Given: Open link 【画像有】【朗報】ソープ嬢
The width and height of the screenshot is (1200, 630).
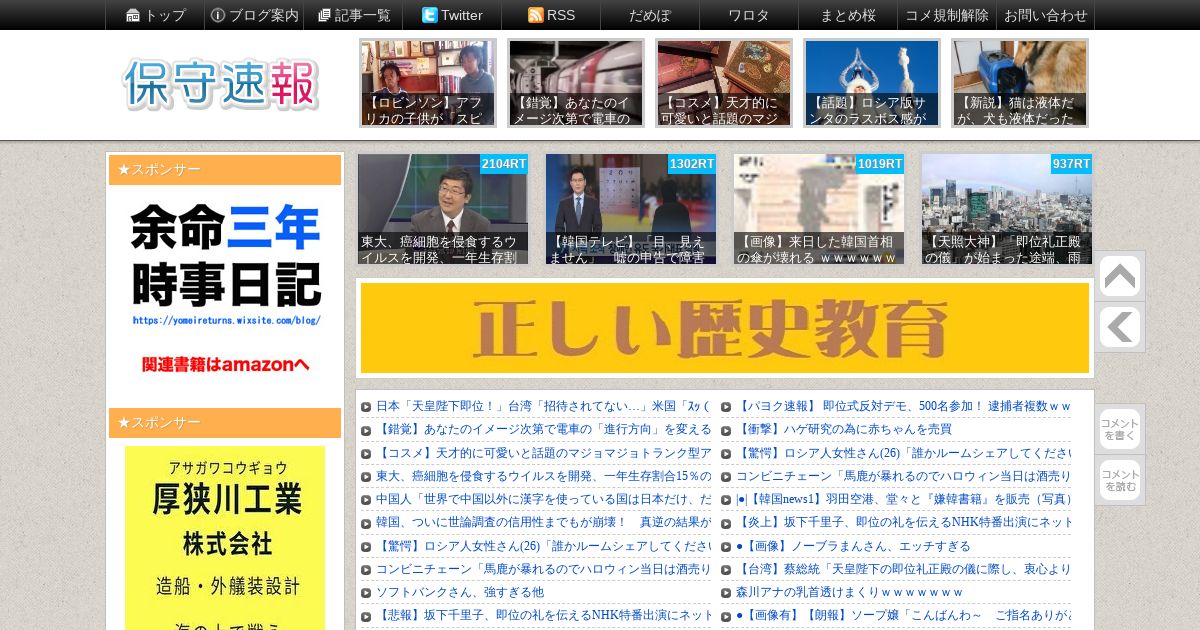Looking at the screenshot, I should tap(903, 615).
